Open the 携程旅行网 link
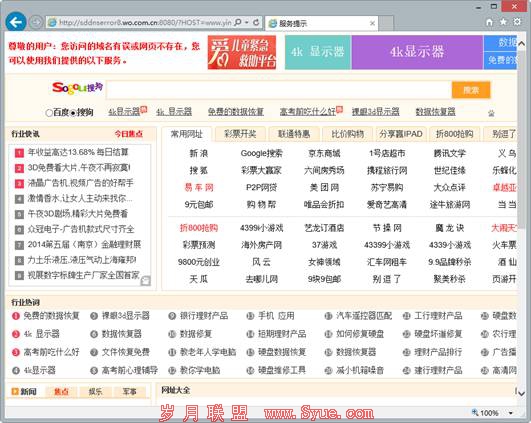Viewport: 531px width, 423px height. pos(387,170)
